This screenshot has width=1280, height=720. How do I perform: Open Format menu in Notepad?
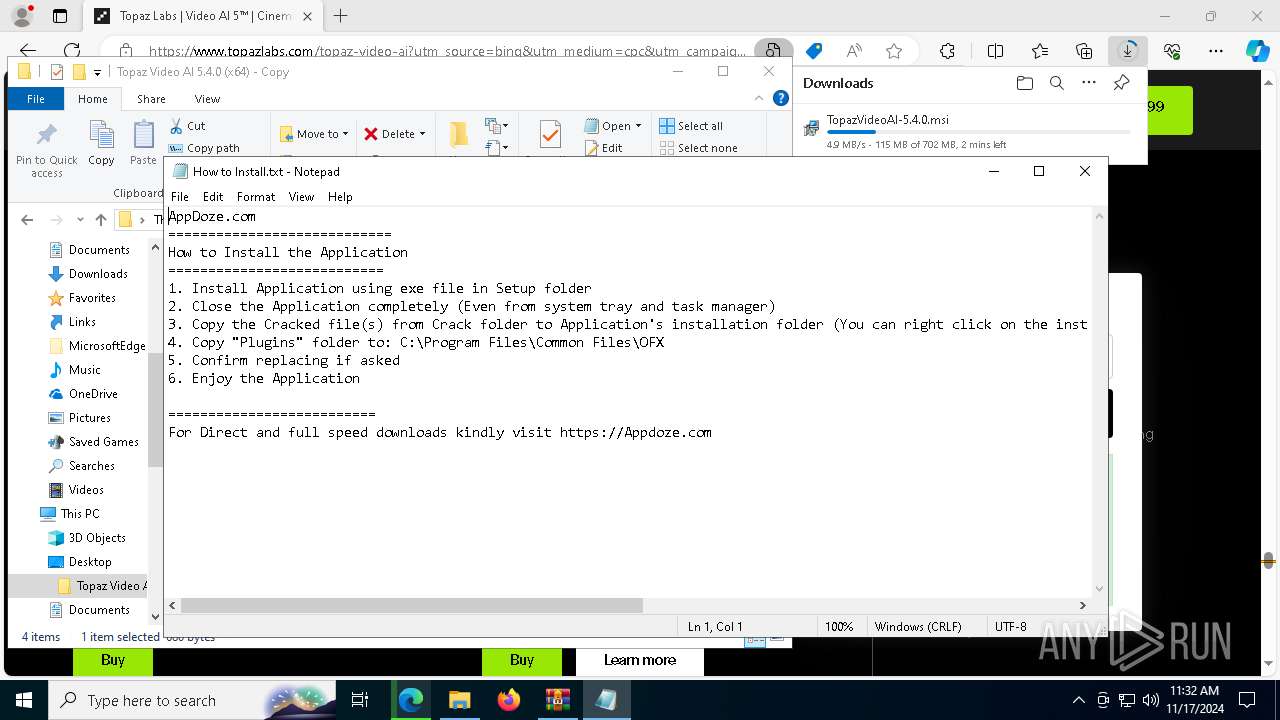click(256, 197)
